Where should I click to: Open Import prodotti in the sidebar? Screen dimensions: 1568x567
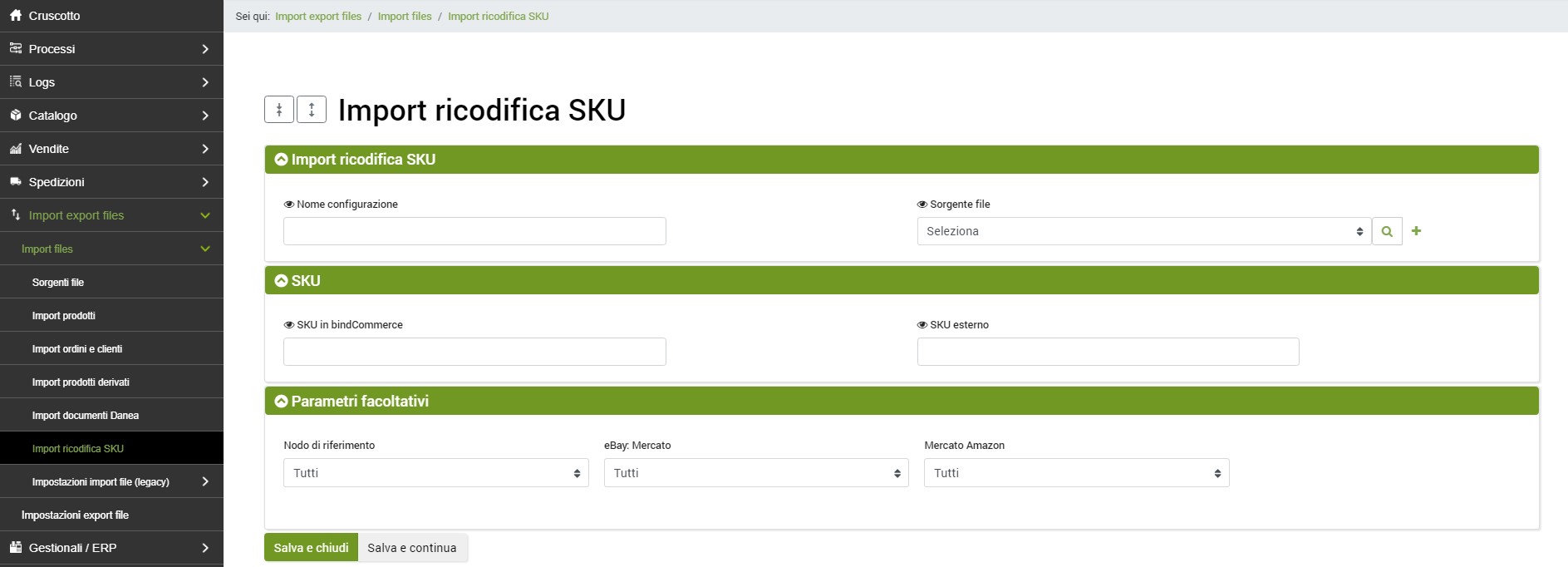pyautogui.click(x=64, y=316)
